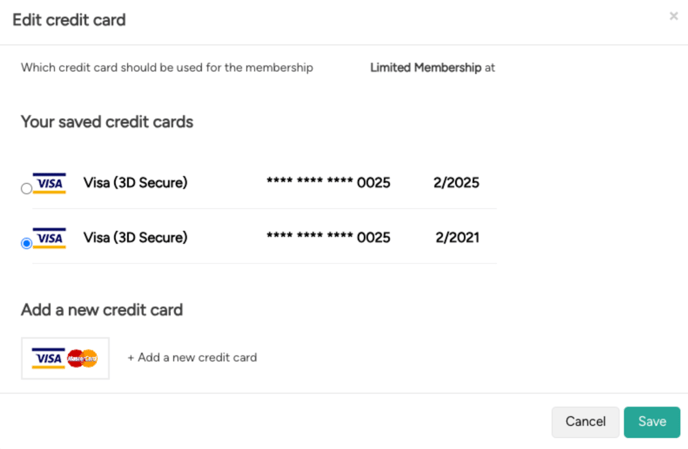The height and width of the screenshot is (449, 688).
Task: Click the Visa logo in add-card box
Action: click(48, 358)
